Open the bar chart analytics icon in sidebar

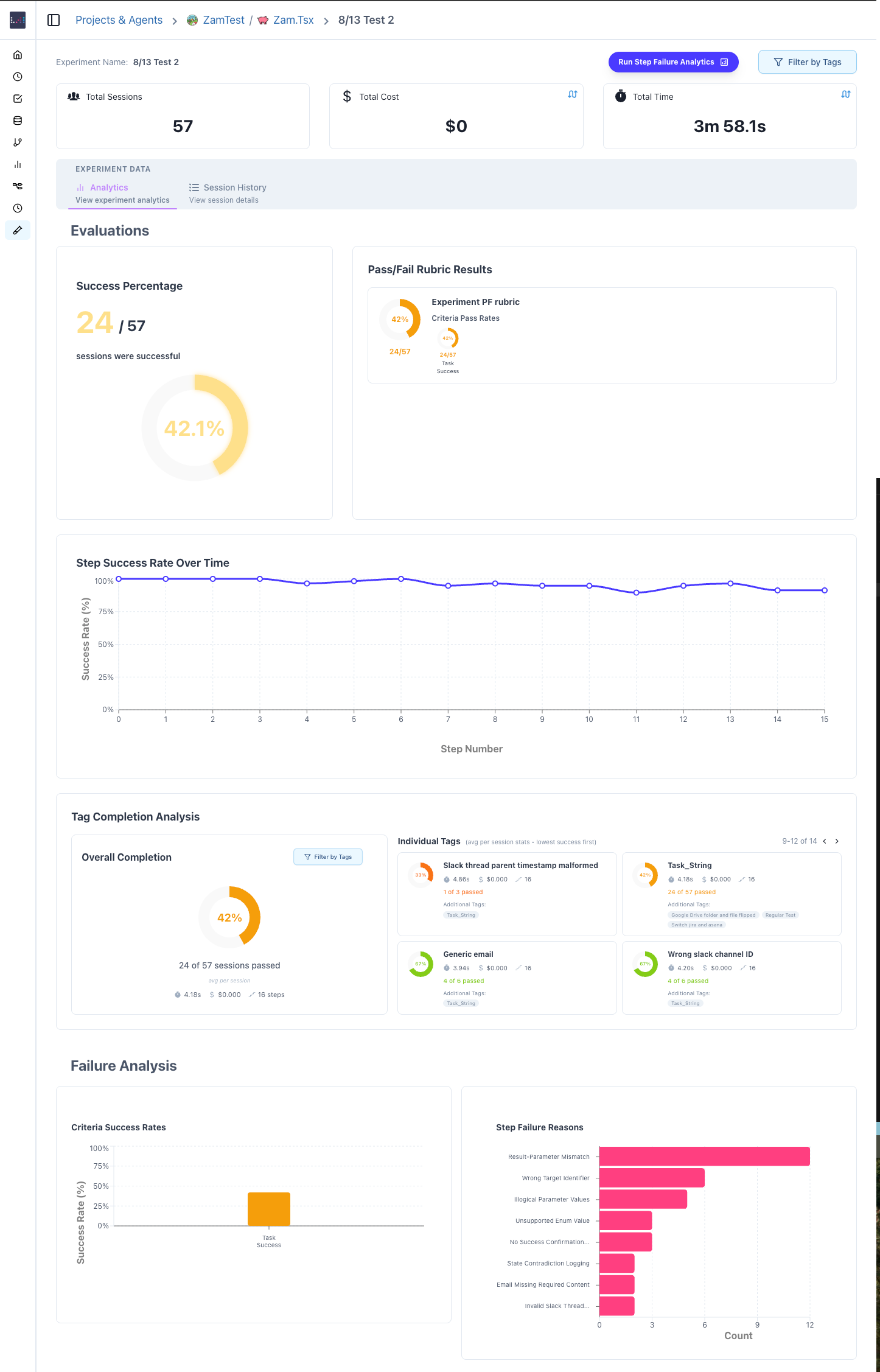[x=17, y=164]
